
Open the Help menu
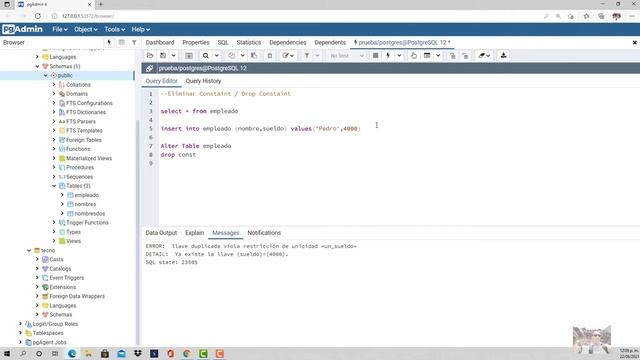pos(140,29)
